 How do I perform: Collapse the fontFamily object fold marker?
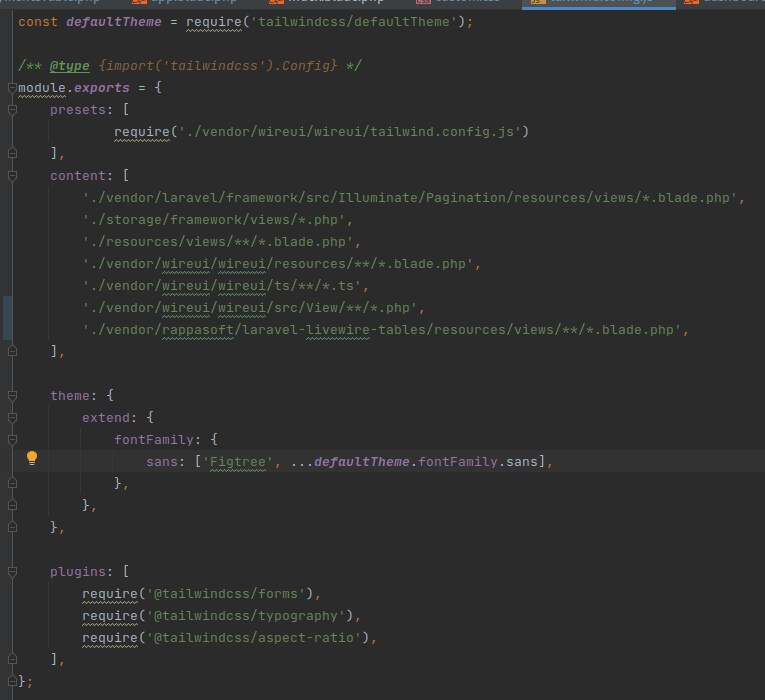(x=13, y=440)
